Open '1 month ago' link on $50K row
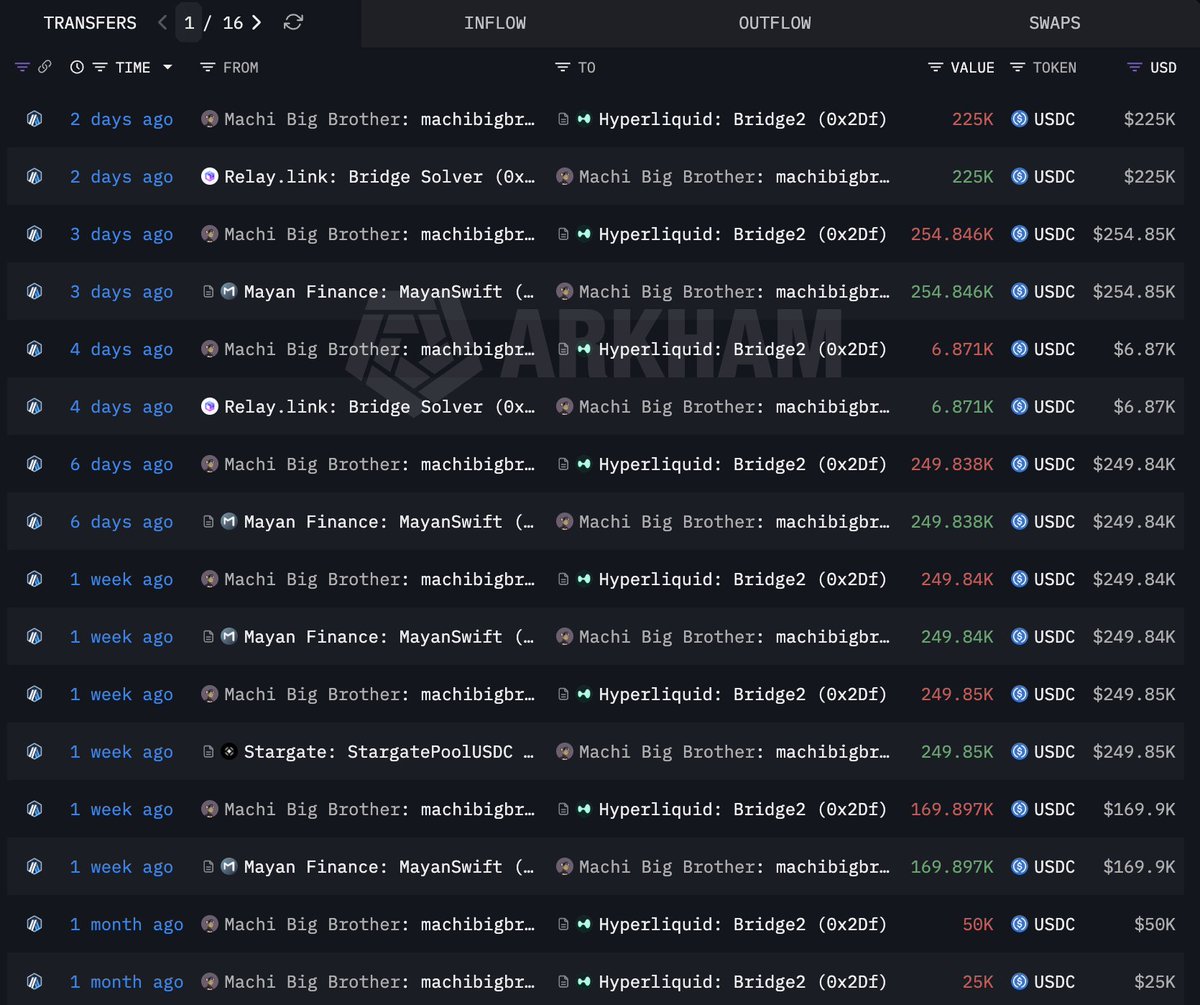This screenshot has height=1005, width=1200. coord(126,925)
